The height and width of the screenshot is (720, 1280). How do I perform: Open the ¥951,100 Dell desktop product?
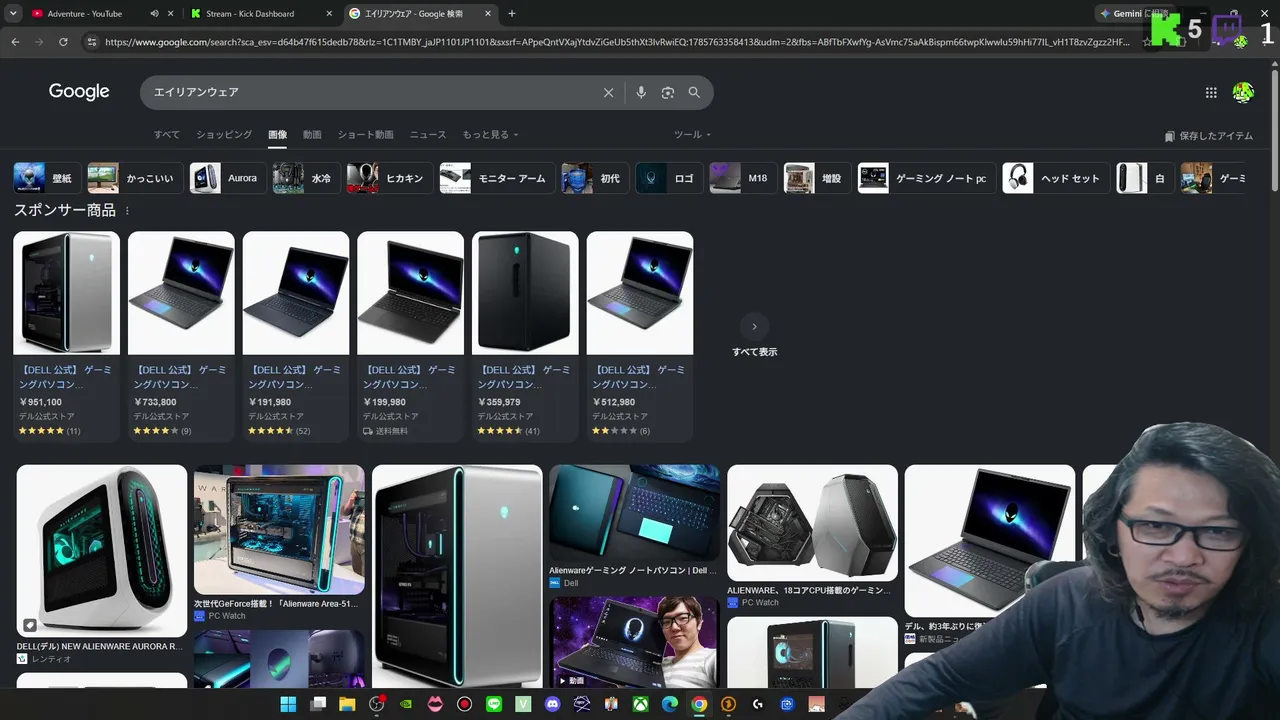point(66,336)
